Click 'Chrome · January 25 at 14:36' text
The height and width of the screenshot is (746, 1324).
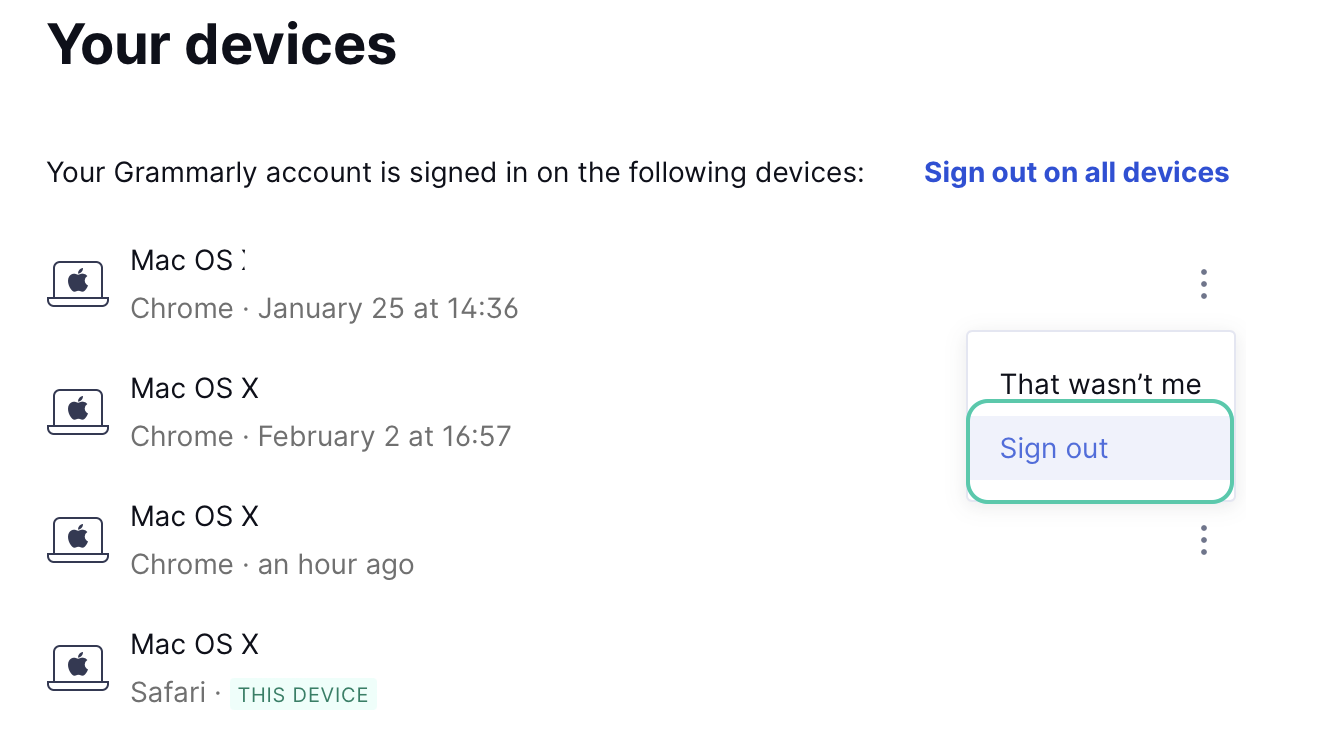tap(324, 308)
